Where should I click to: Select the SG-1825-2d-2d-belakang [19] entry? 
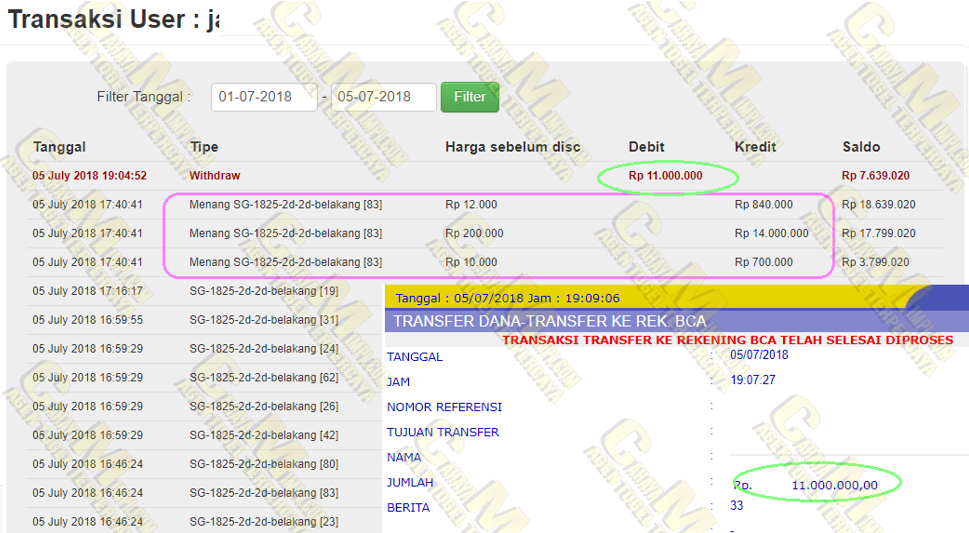point(264,291)
